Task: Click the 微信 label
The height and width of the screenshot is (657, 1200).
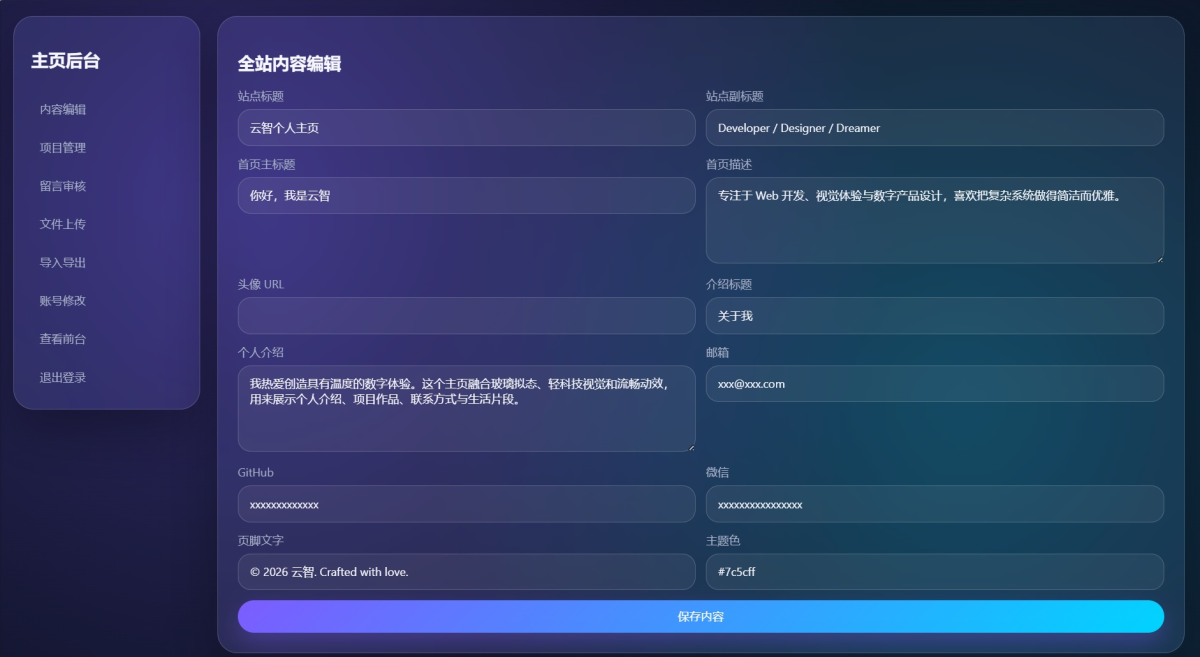Action: pos(718,473)
